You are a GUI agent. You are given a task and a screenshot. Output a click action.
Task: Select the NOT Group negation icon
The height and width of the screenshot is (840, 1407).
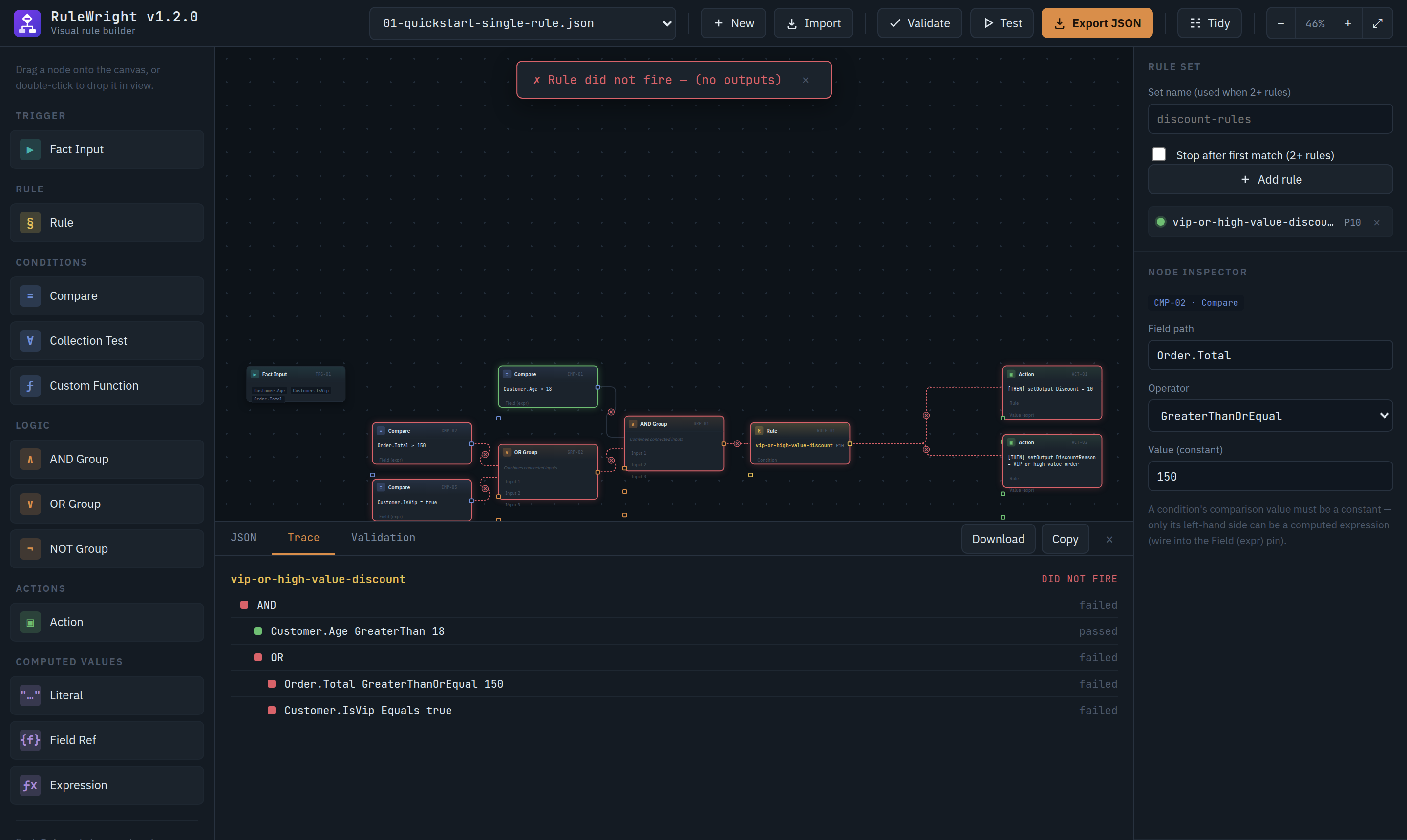[30, 549]
